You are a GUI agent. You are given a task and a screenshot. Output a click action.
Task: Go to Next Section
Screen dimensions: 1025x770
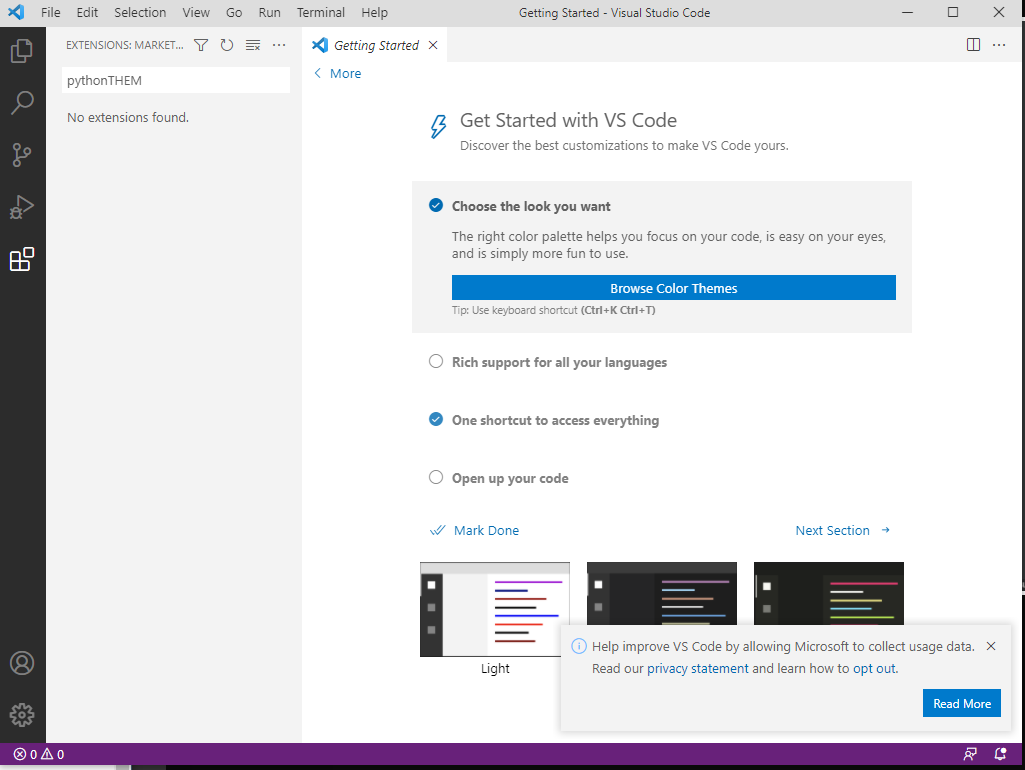(843, 530)
